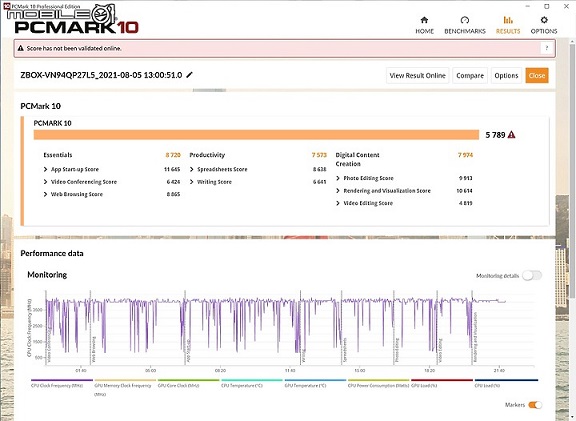Screen dimensions: 576x421
Task: Enable the Monitoring details toggle
Action: [532, 276]
